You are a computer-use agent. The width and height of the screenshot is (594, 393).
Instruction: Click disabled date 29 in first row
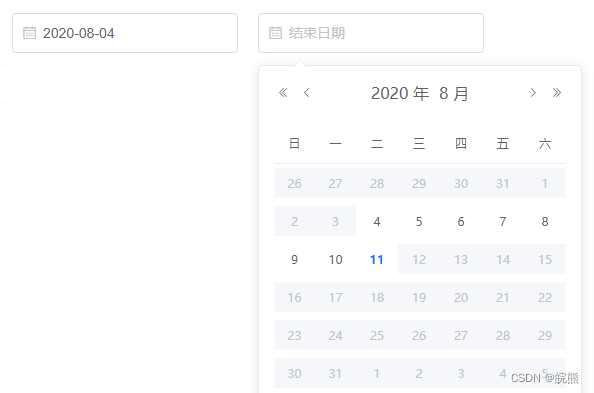pyautogui.click(x=419, y=183)
